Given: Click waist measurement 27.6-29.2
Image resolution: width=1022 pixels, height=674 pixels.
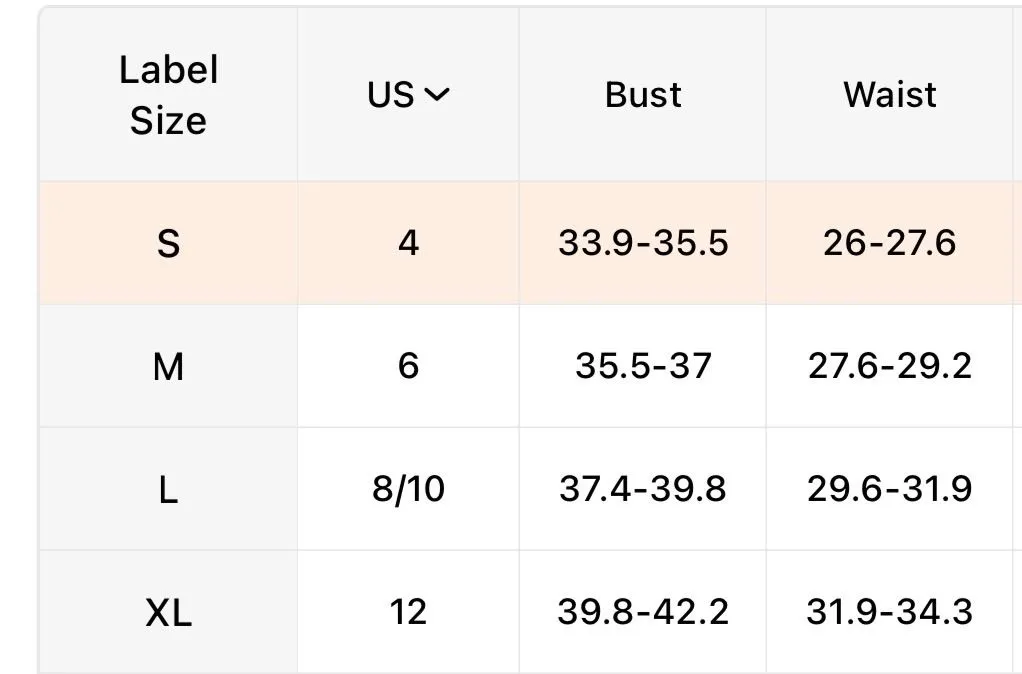Looking at the screenshot, I should pyautogui.click(x=890, y=366).
